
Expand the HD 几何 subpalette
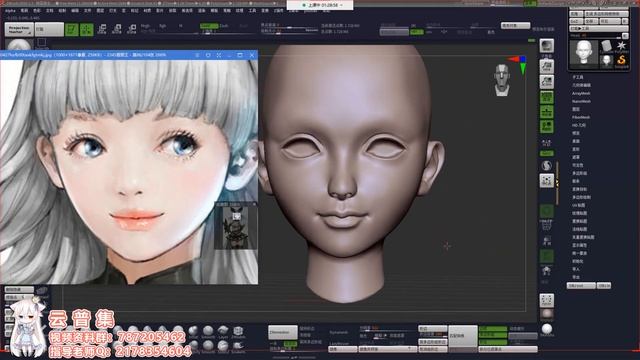click(579, 125)
